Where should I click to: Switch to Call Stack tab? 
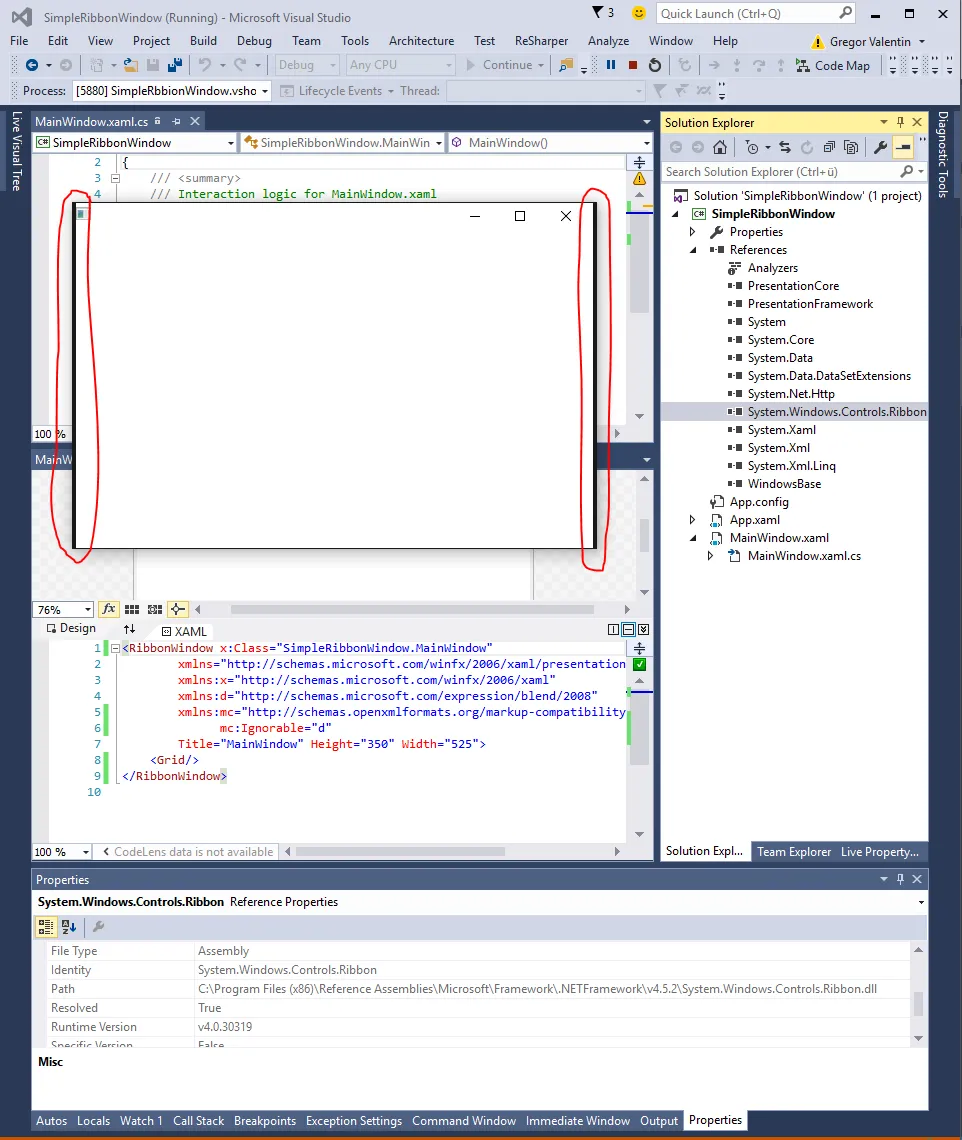pyautogui.click(x=199, y=1120)
